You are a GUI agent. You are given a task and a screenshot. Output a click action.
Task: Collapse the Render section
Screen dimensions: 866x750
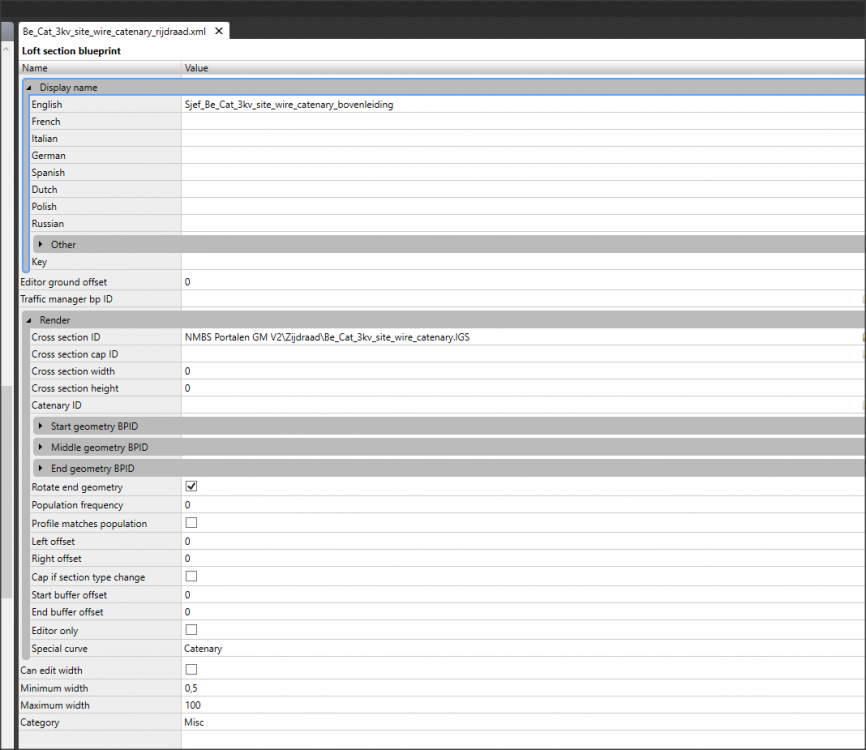pos(29,320)
